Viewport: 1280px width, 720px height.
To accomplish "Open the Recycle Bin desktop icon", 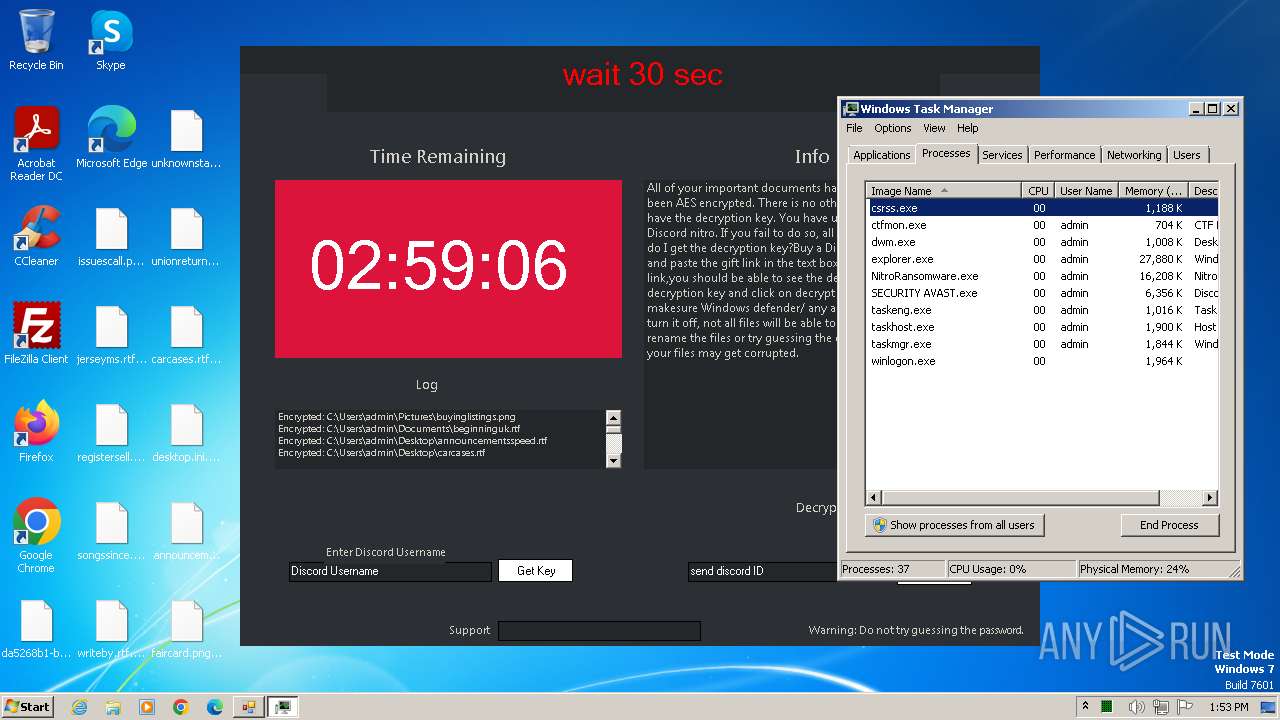I will pyautogui.click(x=36, y=40).
